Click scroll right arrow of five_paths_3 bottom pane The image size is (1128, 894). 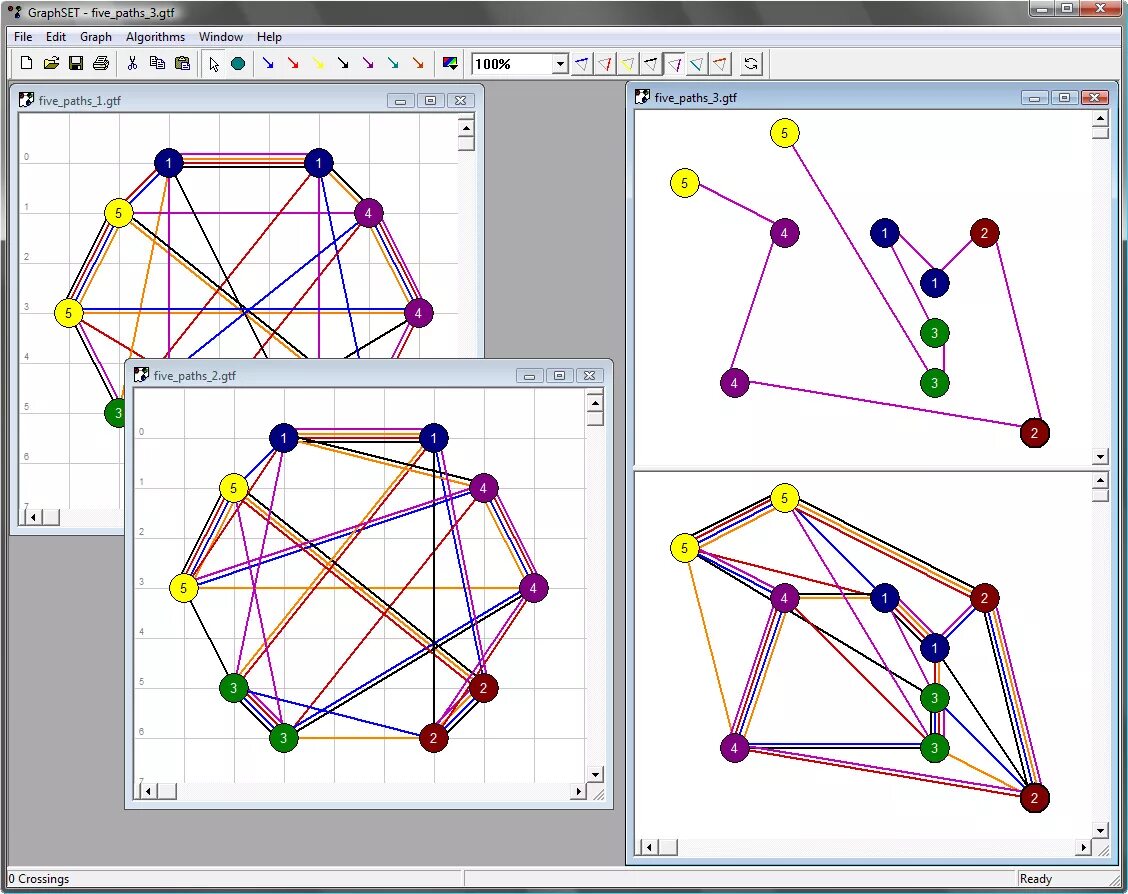coord(1084,847)
